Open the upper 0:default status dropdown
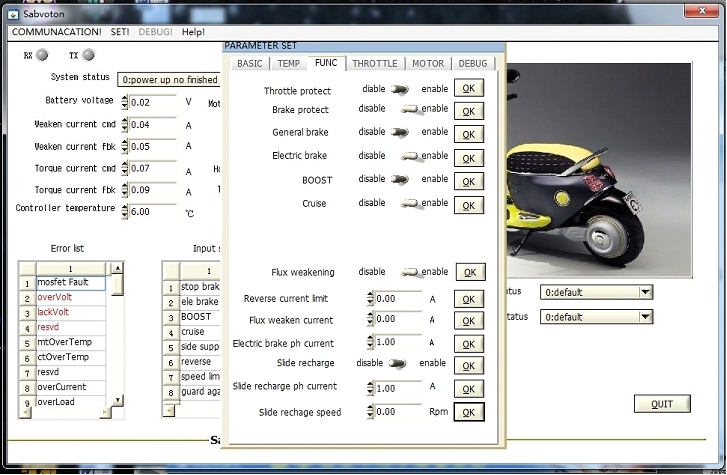Screen dimensions: 727x475 coord(645,293)
